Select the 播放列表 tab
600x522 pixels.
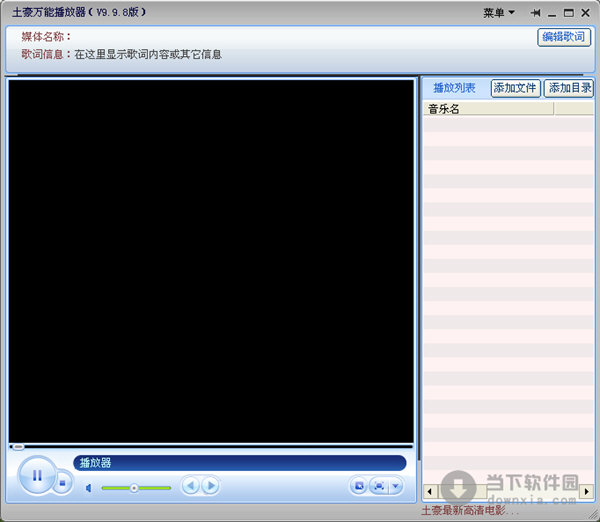point(454,88)
